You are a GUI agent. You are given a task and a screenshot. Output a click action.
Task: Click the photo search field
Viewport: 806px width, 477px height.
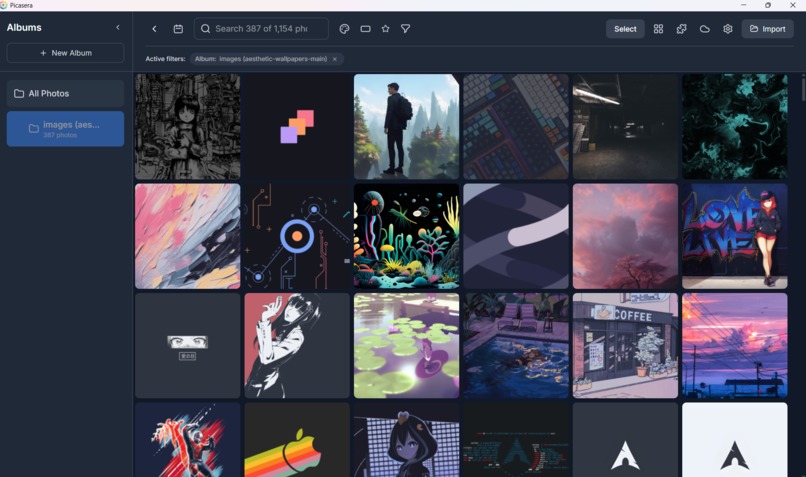point(261,29)
